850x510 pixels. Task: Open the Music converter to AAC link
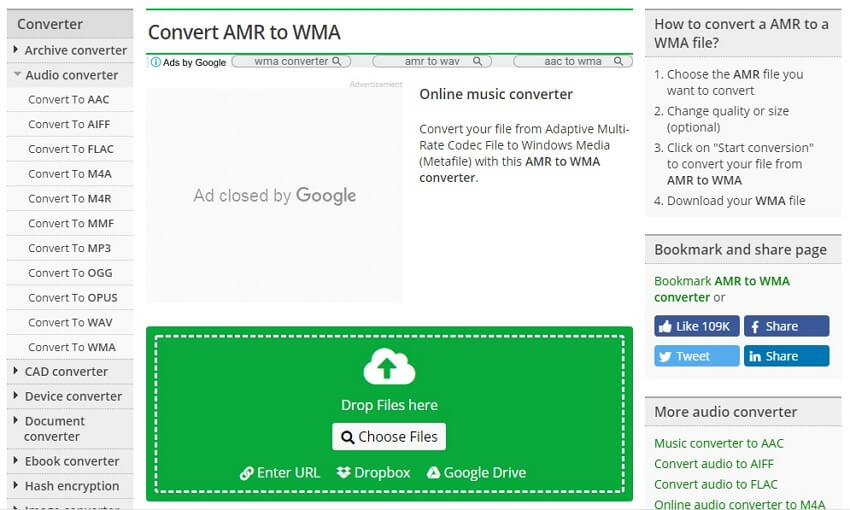click(x=719, y=444)
